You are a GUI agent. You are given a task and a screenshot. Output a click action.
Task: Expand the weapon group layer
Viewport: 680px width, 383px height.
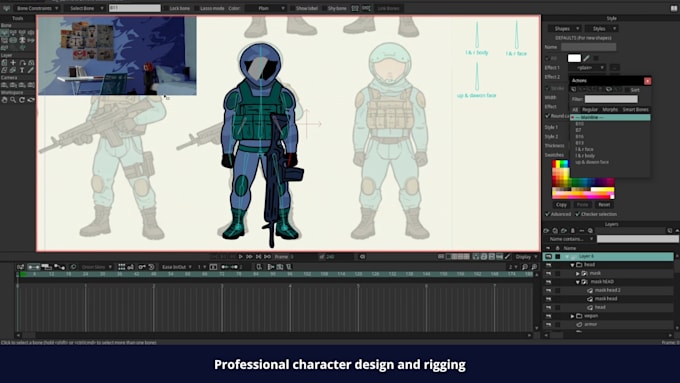pyautogui.click(x=572, y=316)
